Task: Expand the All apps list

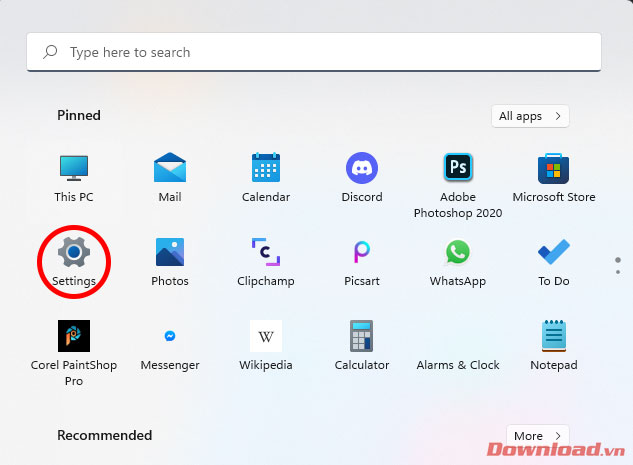Action: (530, 116)
